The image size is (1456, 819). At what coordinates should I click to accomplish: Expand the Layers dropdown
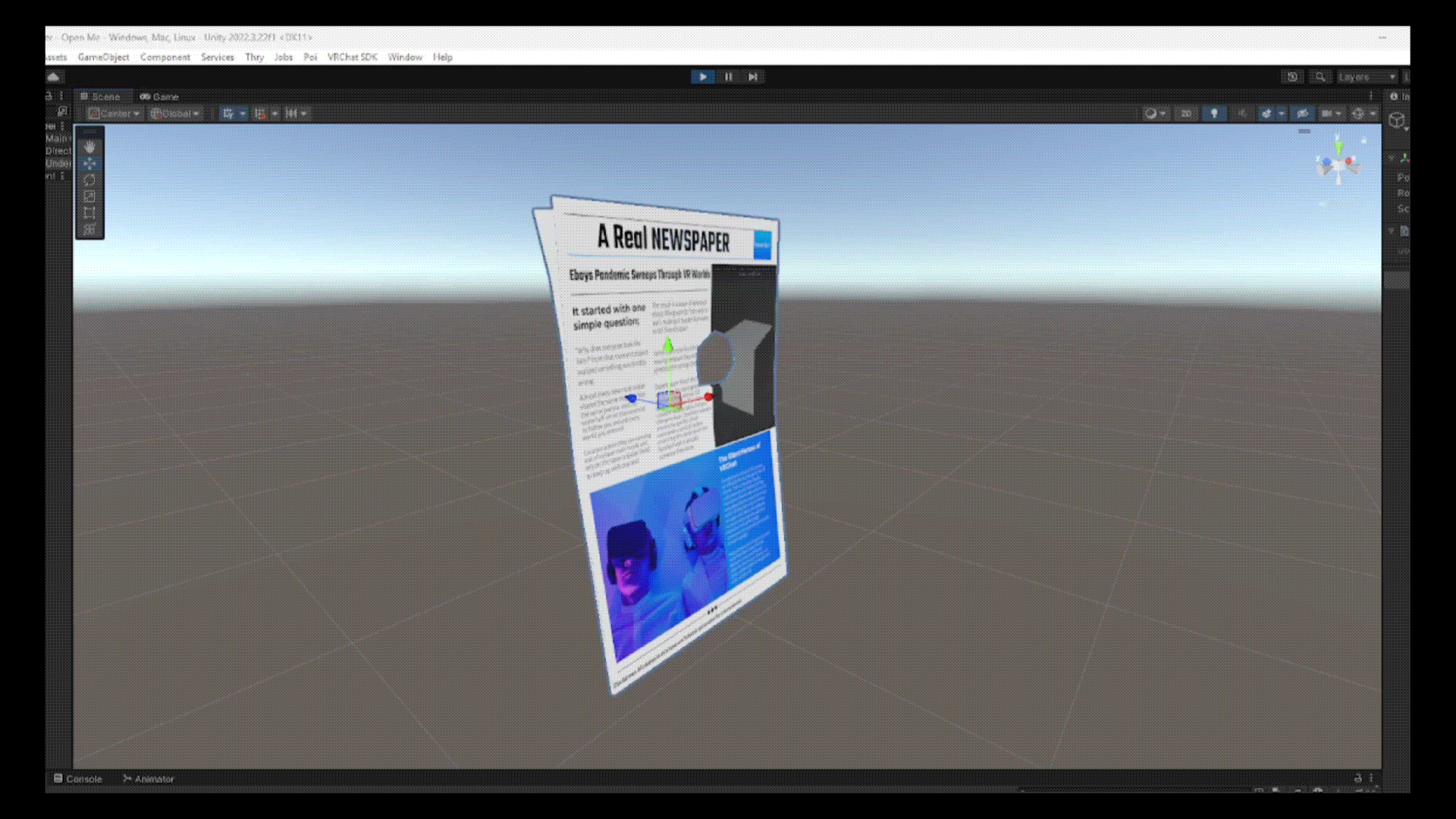coord(1366,77)
